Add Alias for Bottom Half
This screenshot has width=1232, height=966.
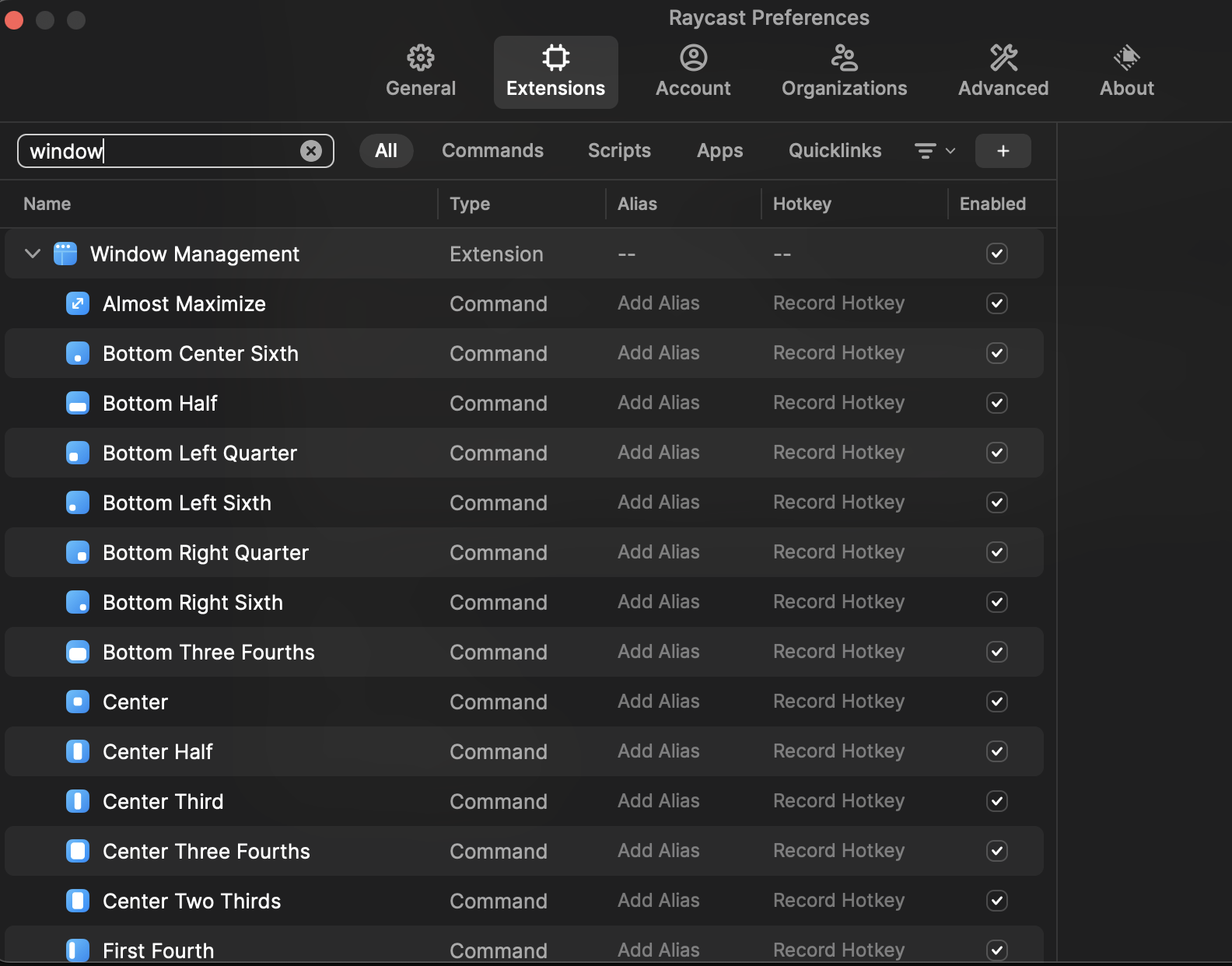[659, 403]
